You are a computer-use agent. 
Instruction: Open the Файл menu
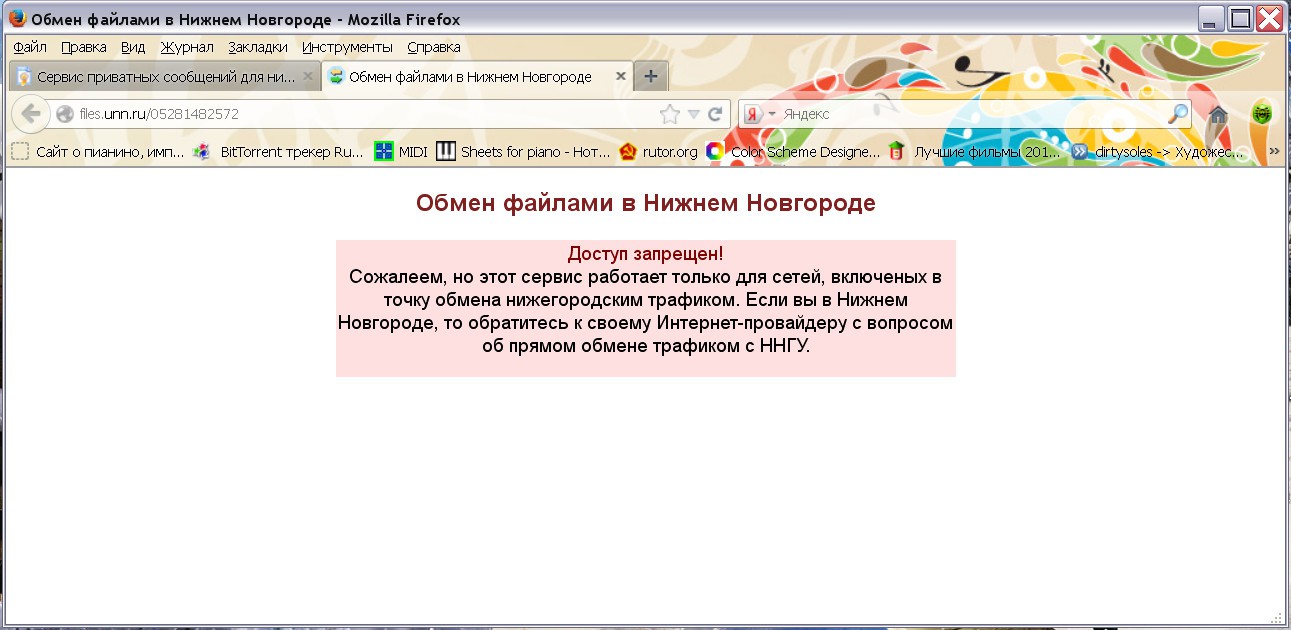pos(30,47)
